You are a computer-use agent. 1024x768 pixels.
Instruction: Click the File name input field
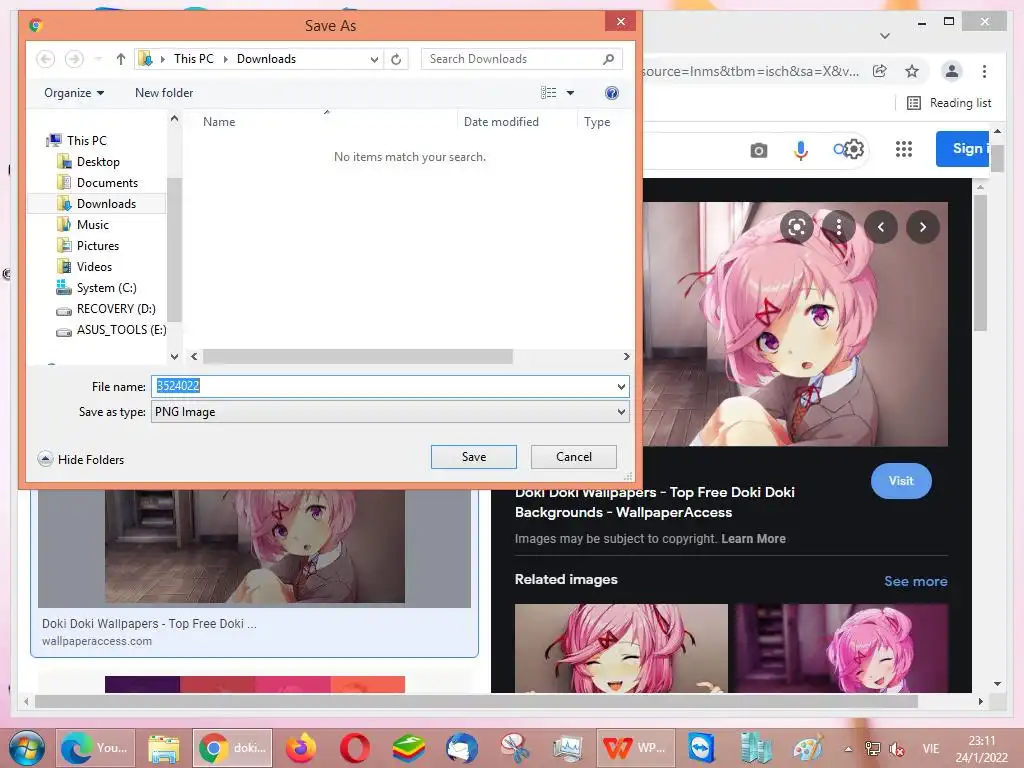(x=383, y=387)
